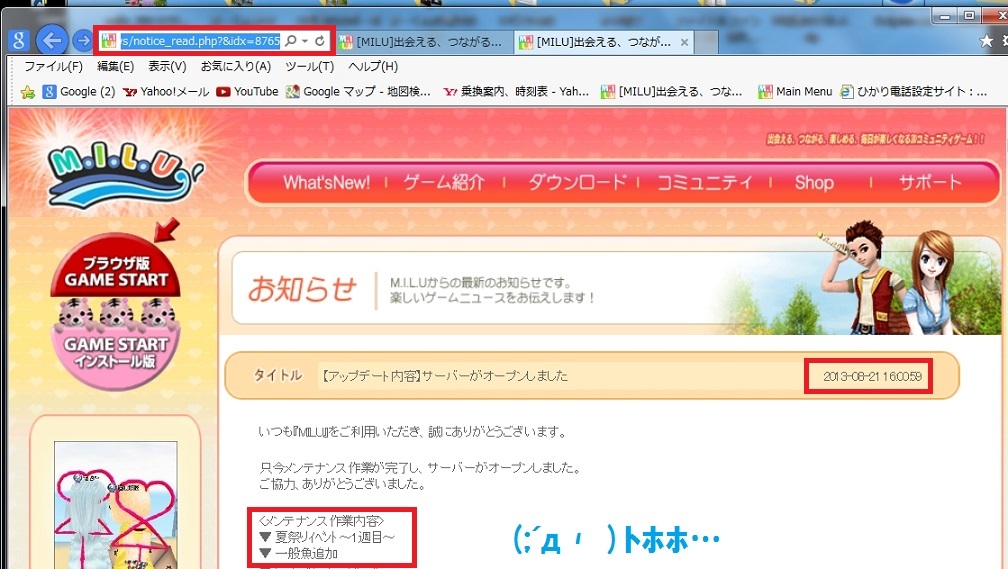The width and height of the screenshot is (1008, 569).
Task: Click the browser Back arrow button
Action: [x=51, y=41]
